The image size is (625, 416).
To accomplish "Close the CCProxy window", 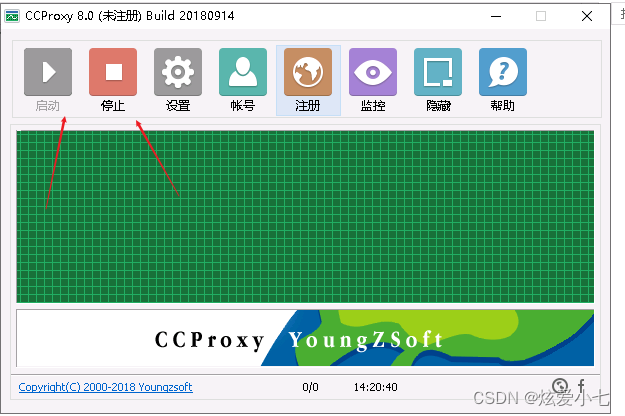I will (587, 16).
